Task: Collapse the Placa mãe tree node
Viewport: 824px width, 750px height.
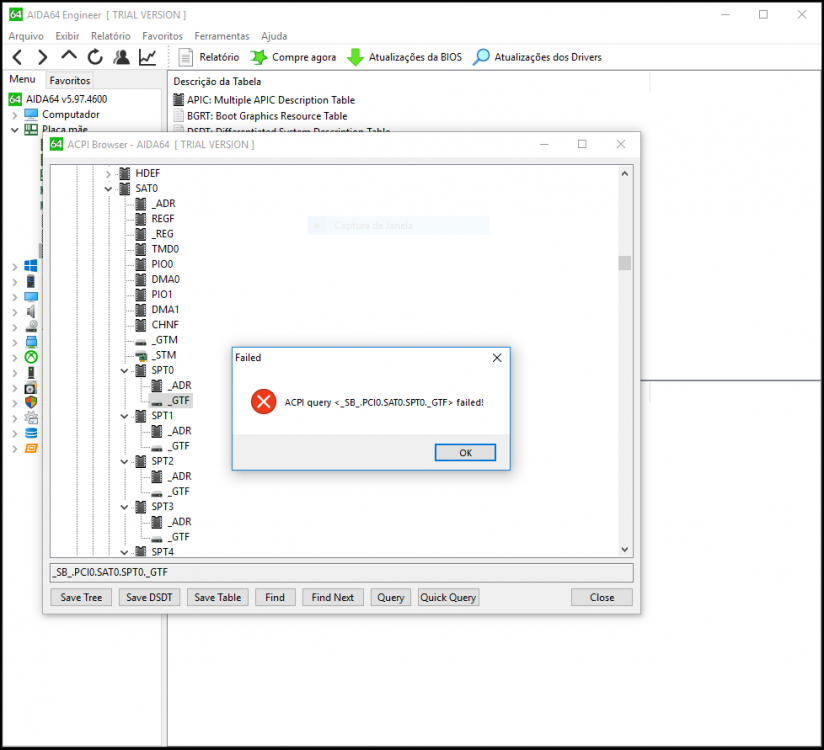Action: pyautogui.click(x=15, y=130)
